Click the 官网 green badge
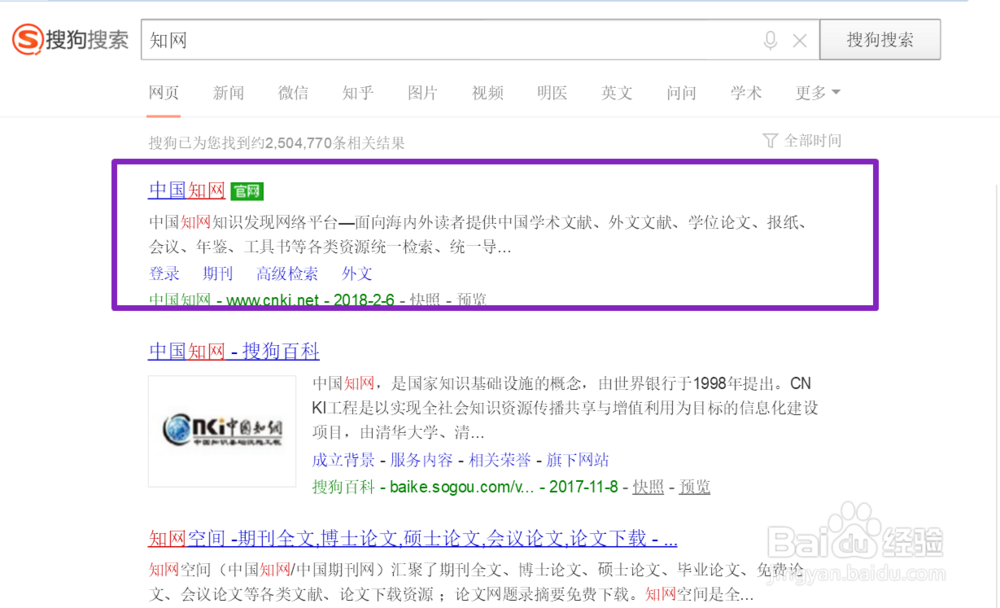The width and height of the screenshot is (1000, 608). pos(247,191)
